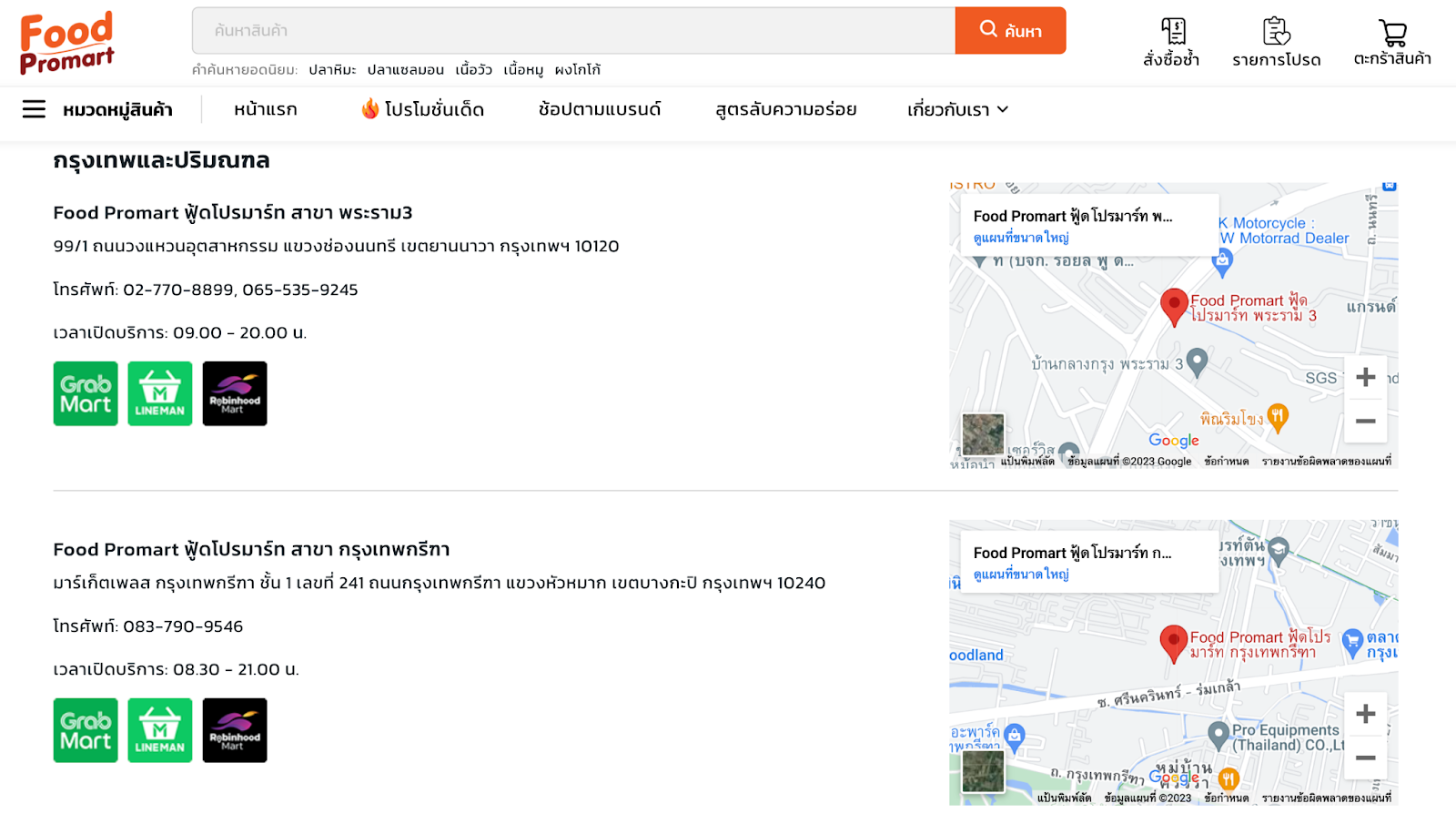Select popular search term เนื้อหมู

(x=523, y=70)
